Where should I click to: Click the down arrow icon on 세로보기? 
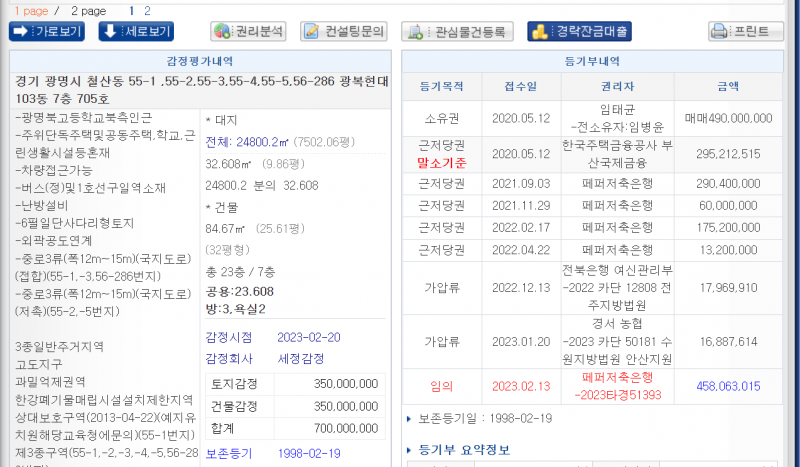[x=110, y=32]
